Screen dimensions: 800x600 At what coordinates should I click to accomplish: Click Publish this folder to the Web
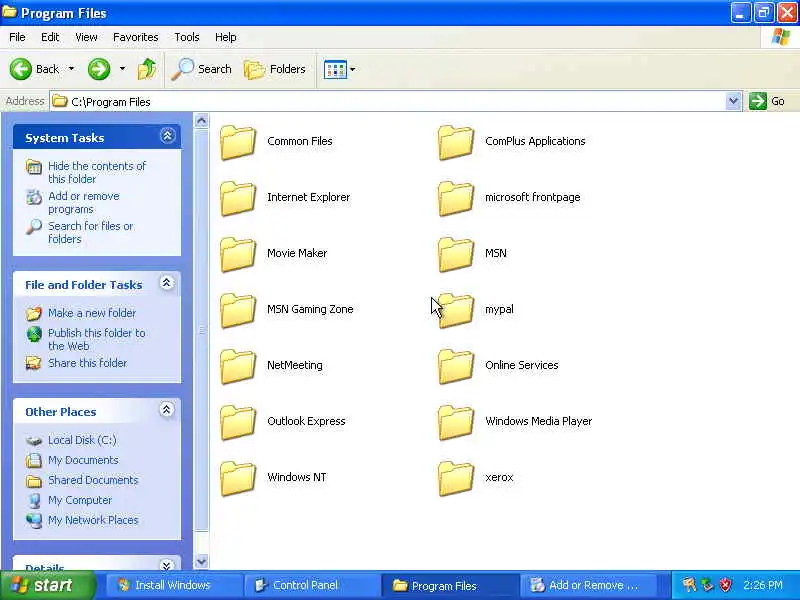[96, 339]
